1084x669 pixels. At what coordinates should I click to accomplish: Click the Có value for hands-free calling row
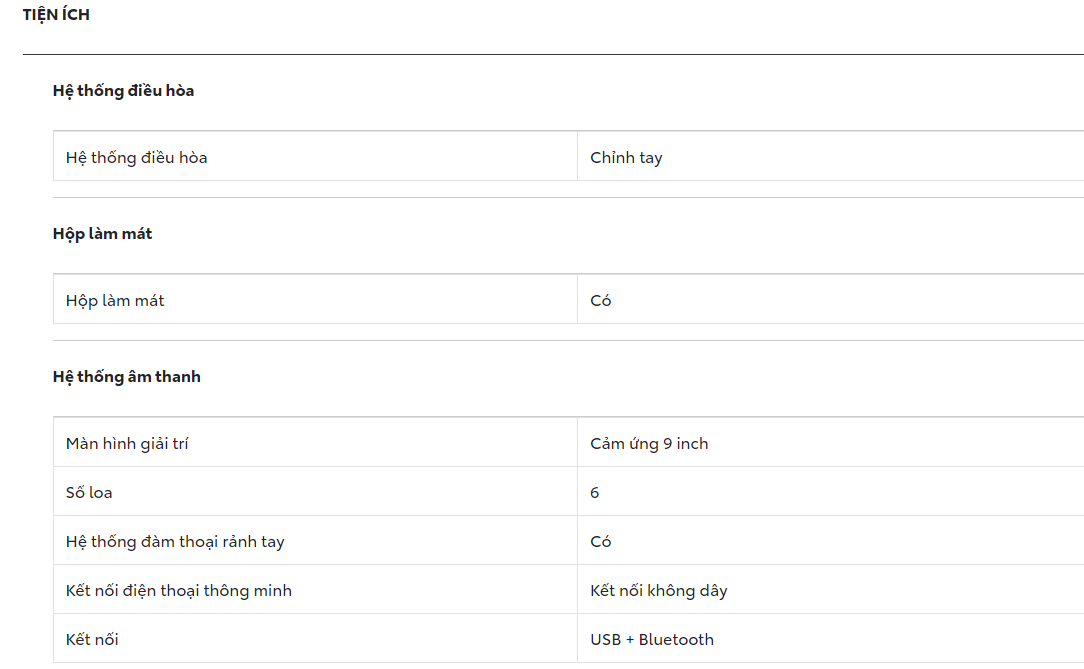pyautogui.click(x=600, y=542)
